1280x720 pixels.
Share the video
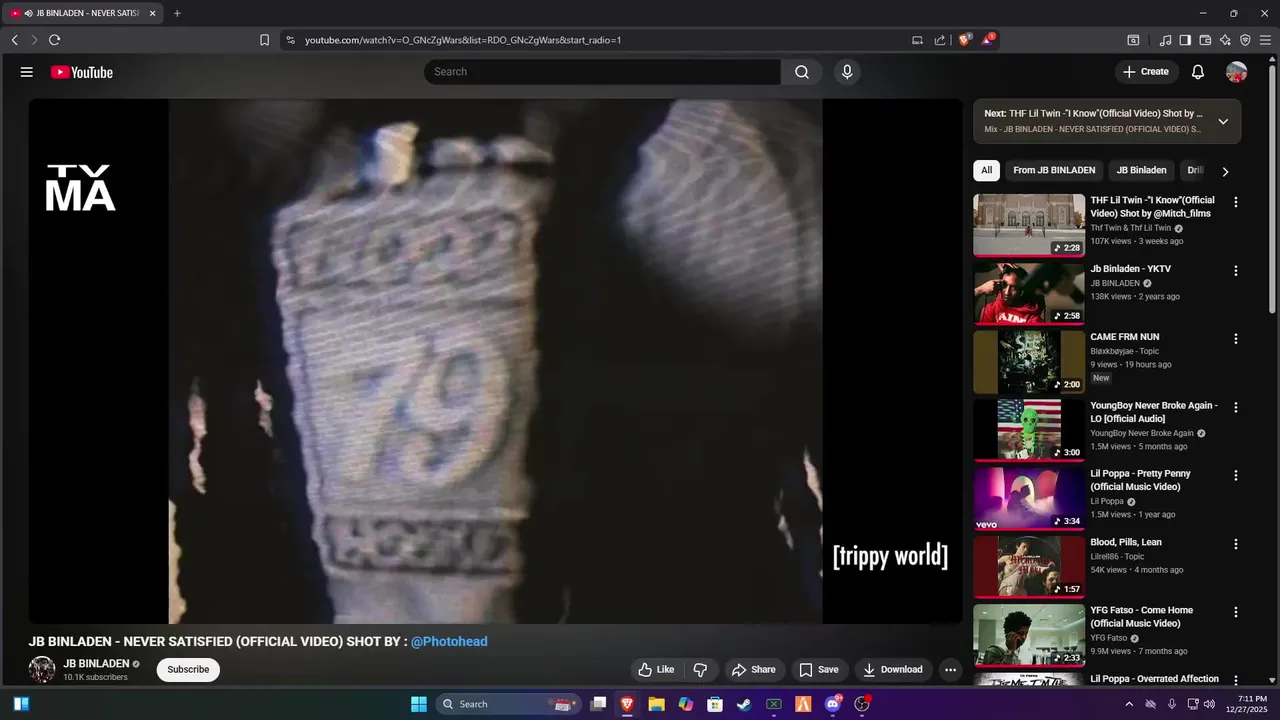pyautogui.click(x=753, y=670)
